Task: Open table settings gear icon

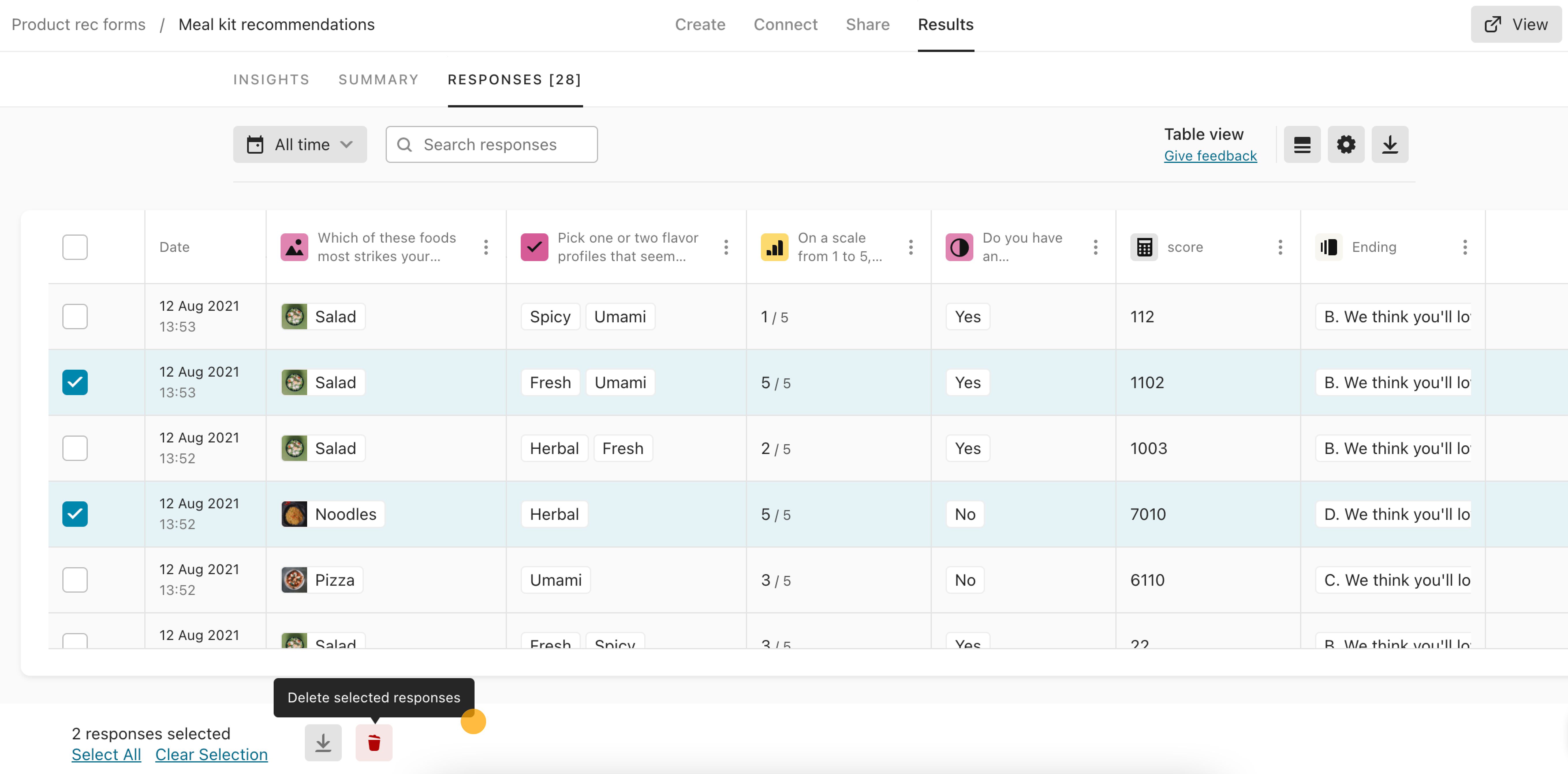Action: (x=1345, y=144)
